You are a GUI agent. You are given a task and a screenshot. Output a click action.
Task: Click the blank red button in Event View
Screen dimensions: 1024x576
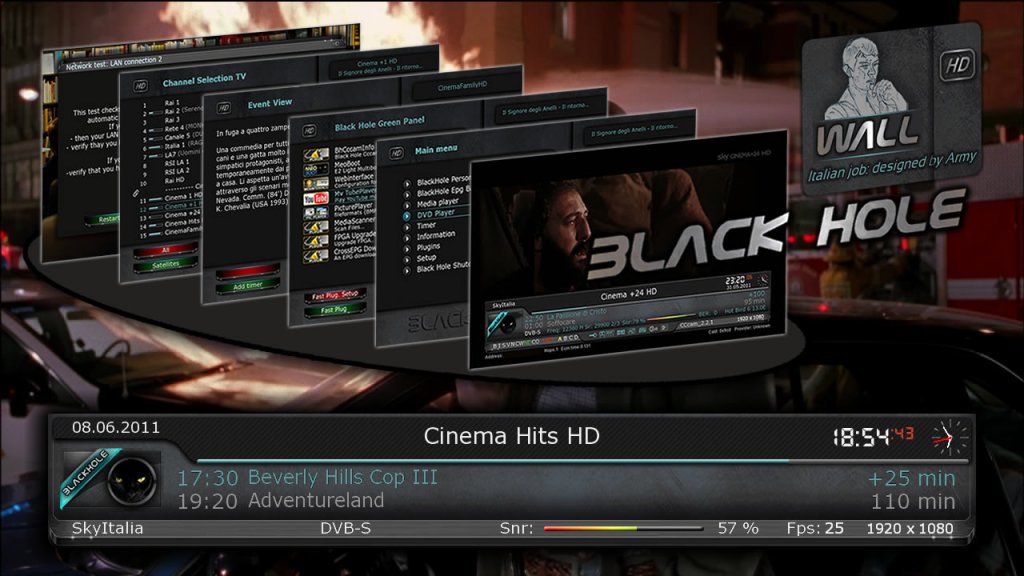point(248,270)
